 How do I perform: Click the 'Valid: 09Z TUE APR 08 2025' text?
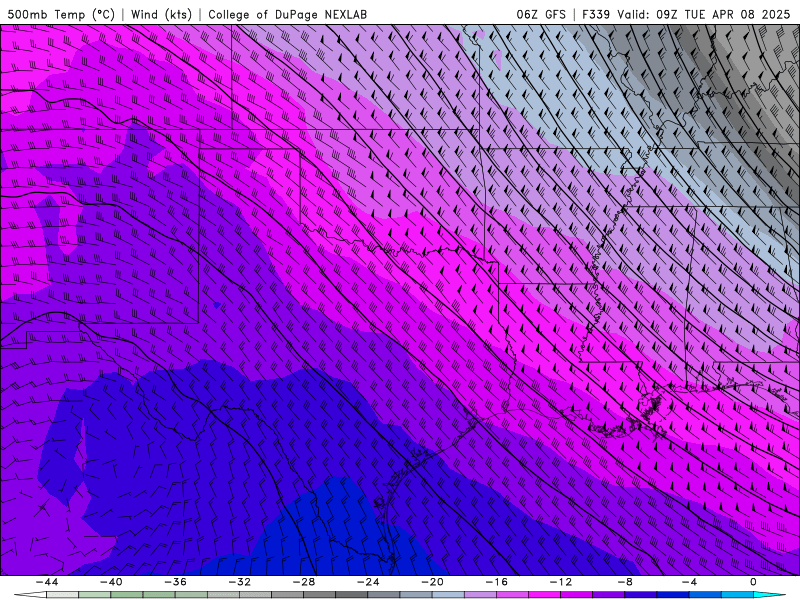point(704,14)
